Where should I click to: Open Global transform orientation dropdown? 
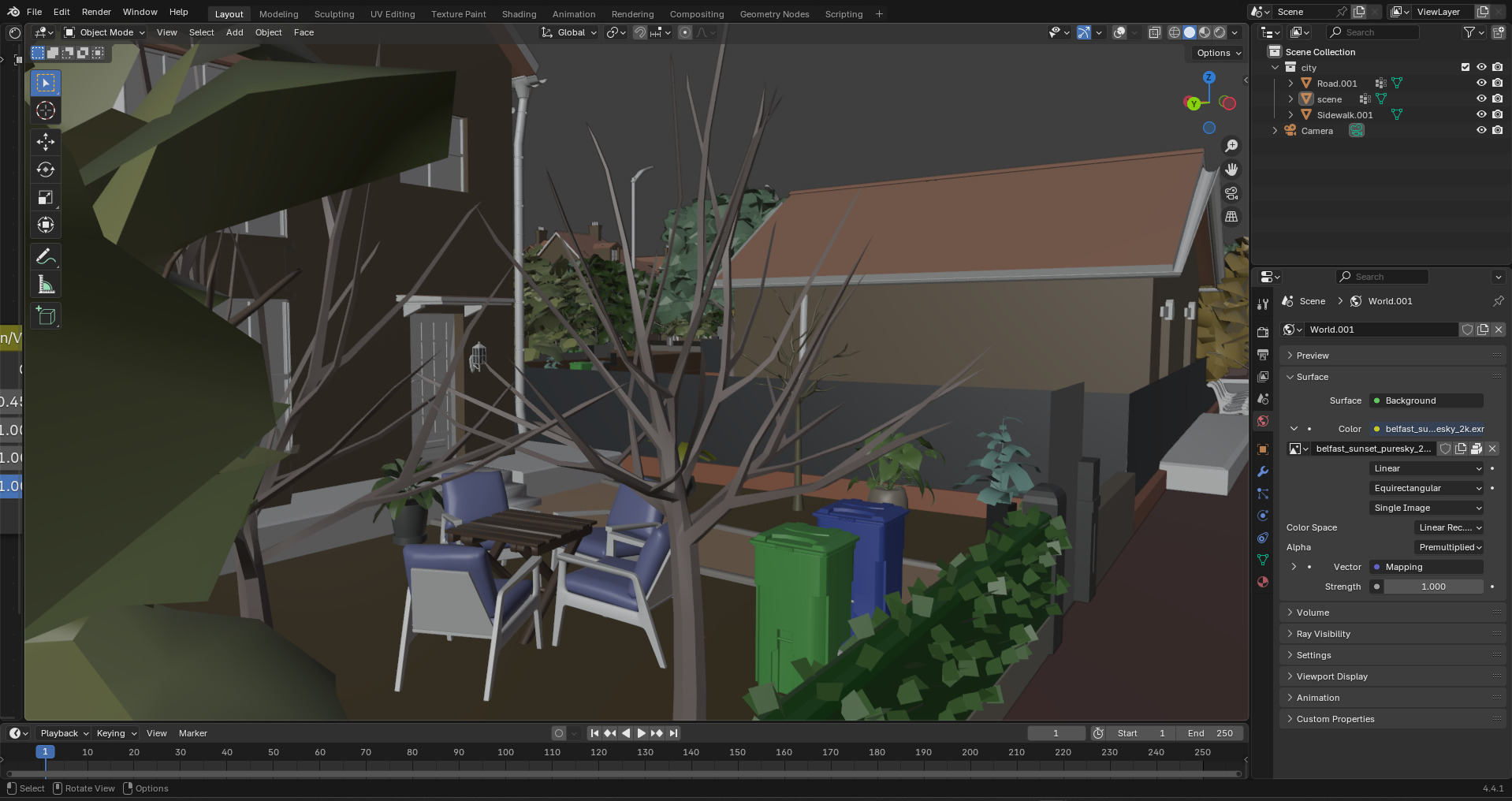click(x=569, y=32)
